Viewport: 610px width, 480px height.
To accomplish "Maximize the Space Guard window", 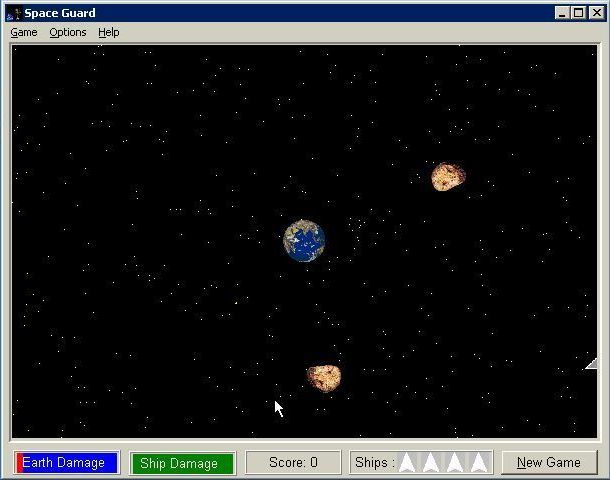I will tap(578, 13).
